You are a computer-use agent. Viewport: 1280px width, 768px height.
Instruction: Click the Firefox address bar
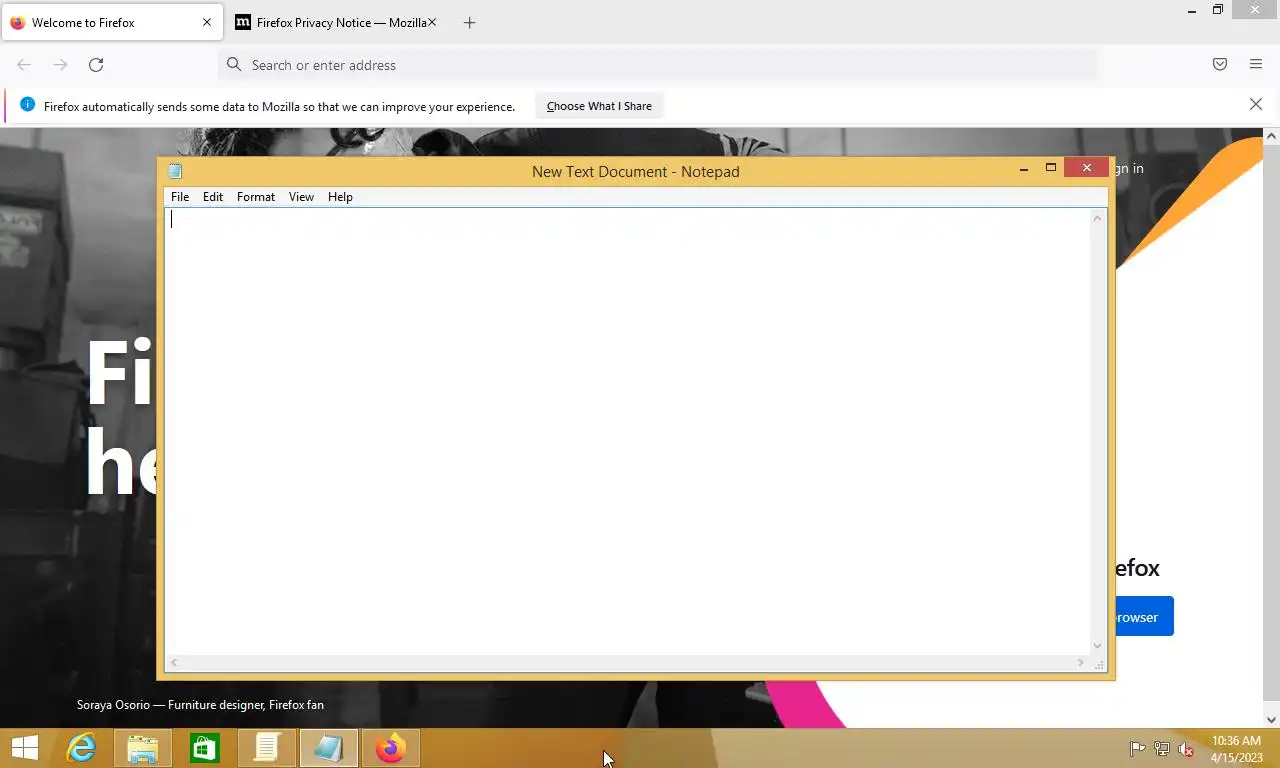point(657,65)
